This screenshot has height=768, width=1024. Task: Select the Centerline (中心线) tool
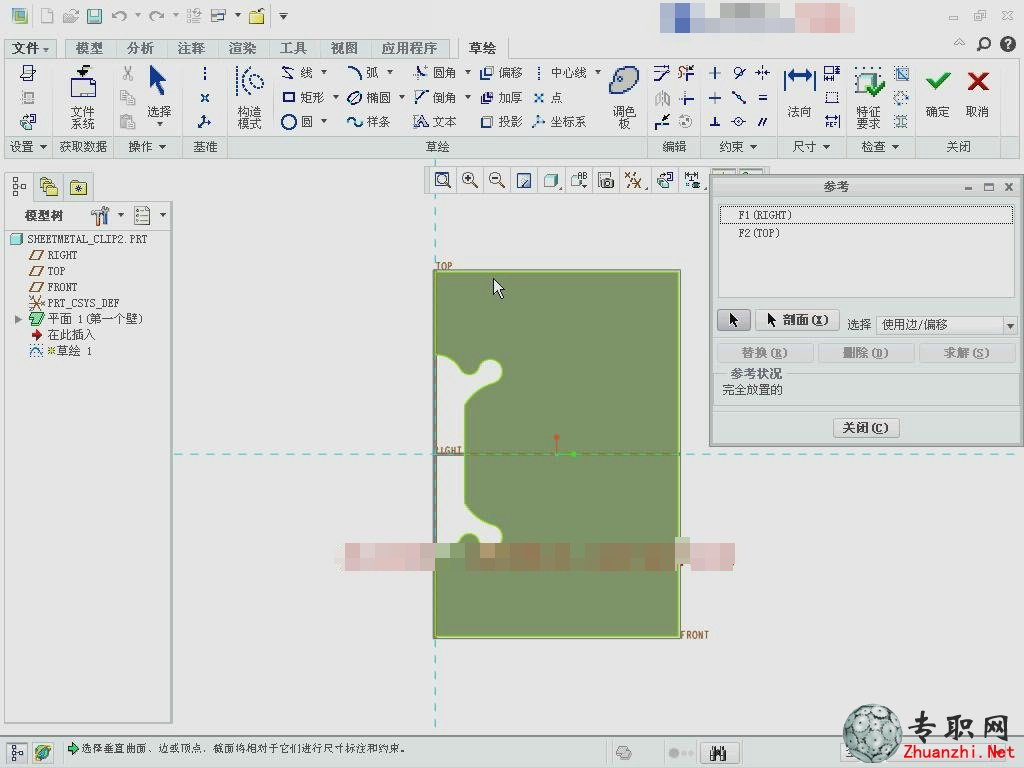561,72
